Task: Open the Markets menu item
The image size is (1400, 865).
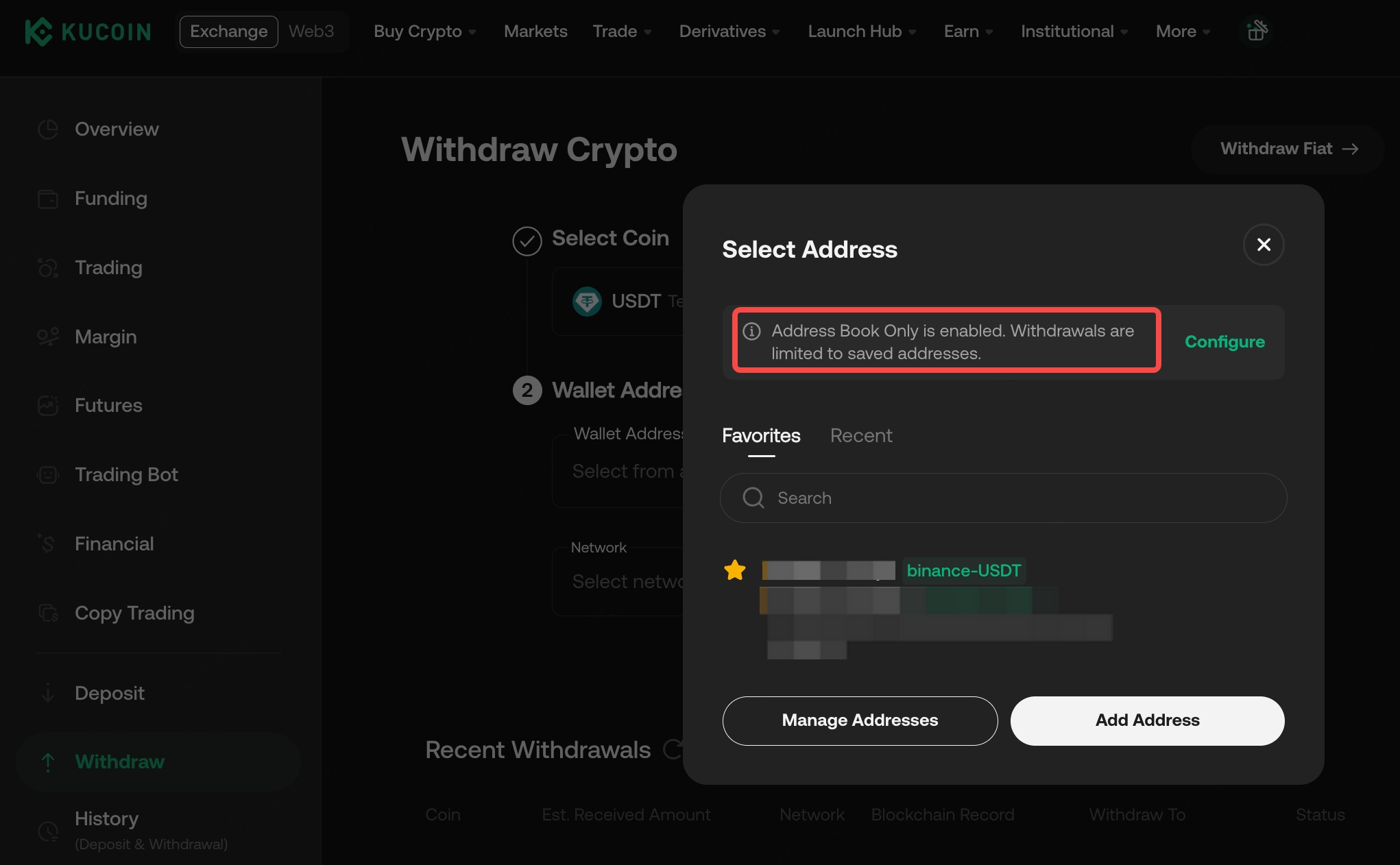Action: coord(535,32)
